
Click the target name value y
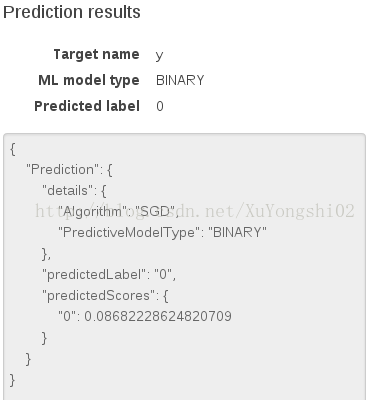tap(159, 55)
